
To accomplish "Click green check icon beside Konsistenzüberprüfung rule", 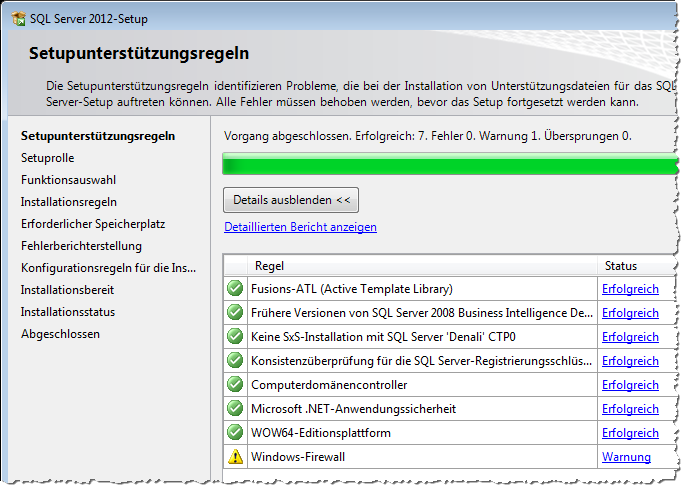I will [x=236, y=361].
